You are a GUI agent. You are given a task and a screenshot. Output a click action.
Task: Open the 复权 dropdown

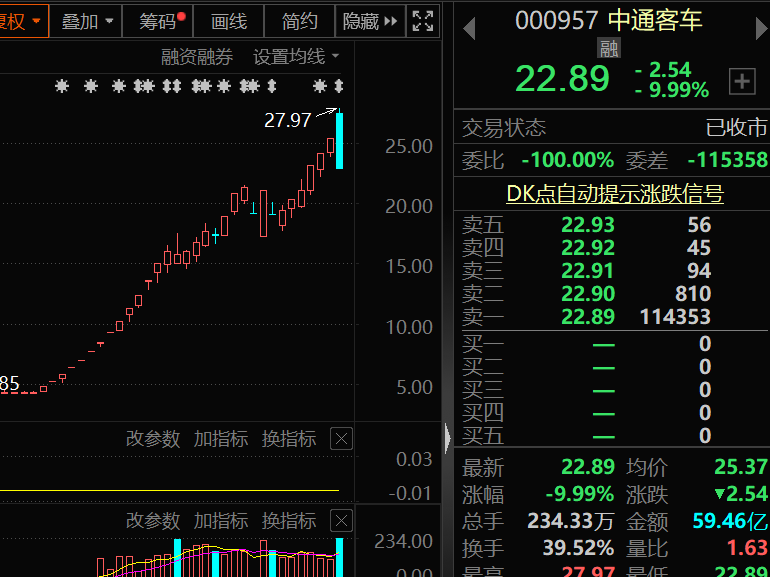22,21
